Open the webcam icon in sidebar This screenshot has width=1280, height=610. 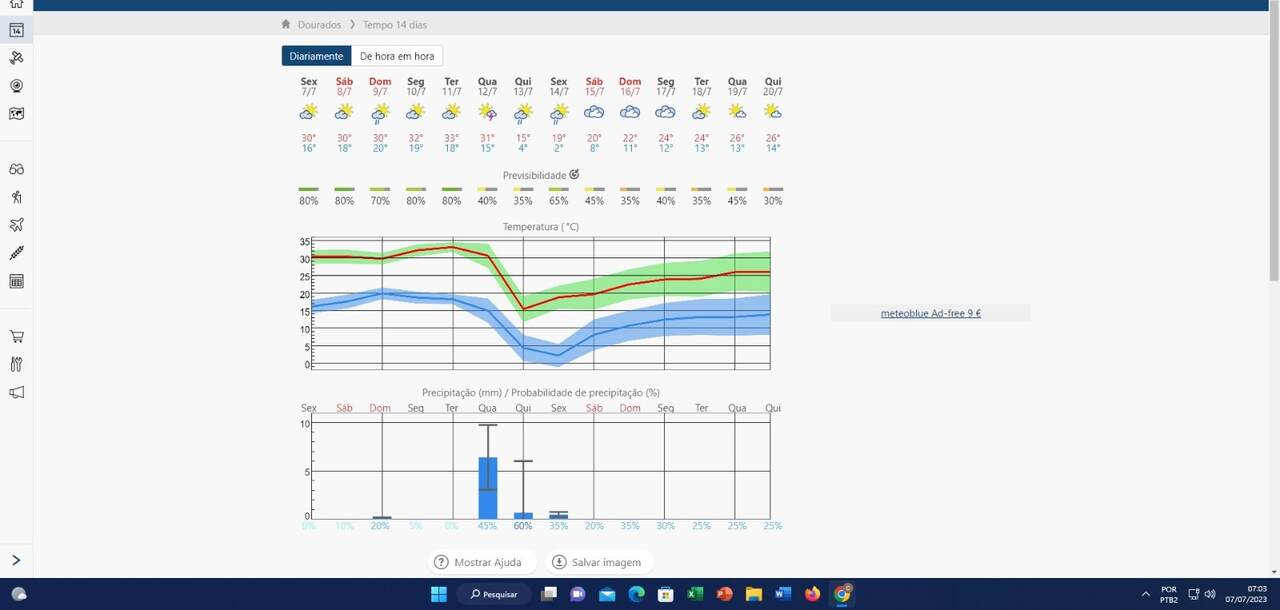pyautogui.click(x=16, y=86)
